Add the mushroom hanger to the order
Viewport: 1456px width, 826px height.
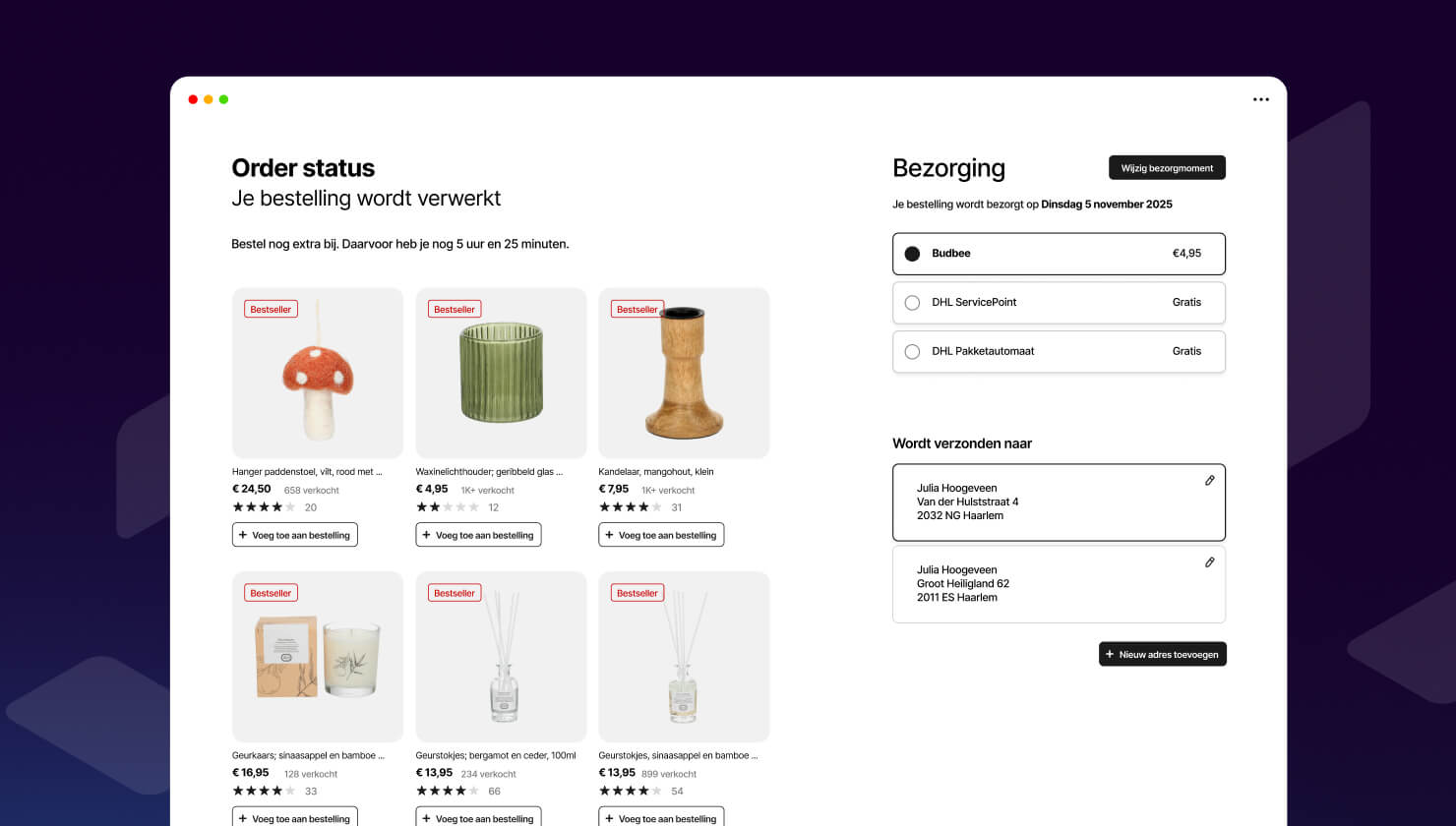295,535
